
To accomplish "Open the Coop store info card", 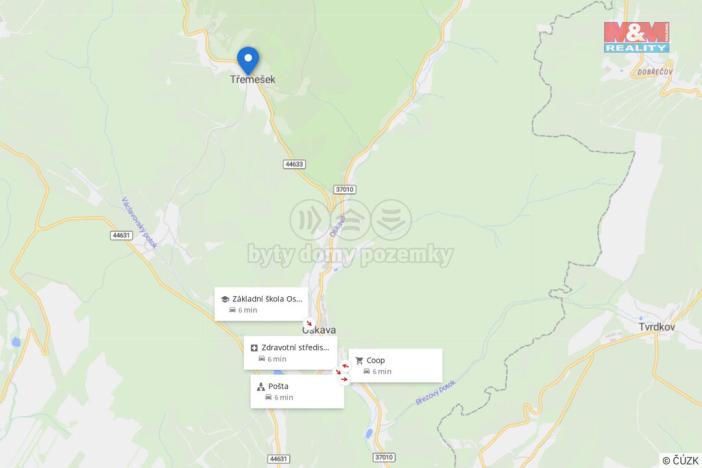I will pyautogui.click(x=395, y=365).
